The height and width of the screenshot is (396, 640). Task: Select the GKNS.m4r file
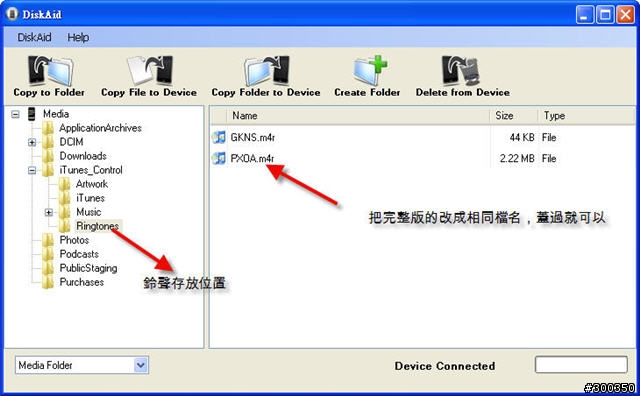click(x=253, y=138)
